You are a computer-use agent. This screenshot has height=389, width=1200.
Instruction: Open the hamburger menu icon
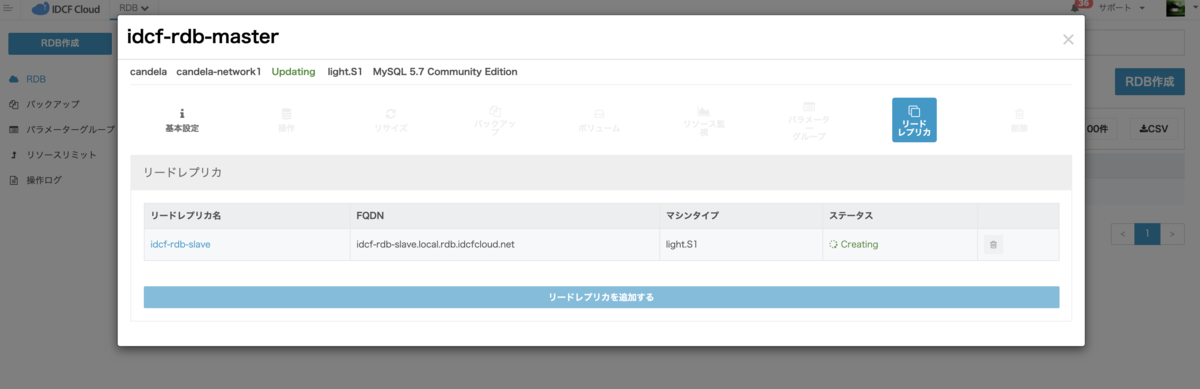pos(9,8)
